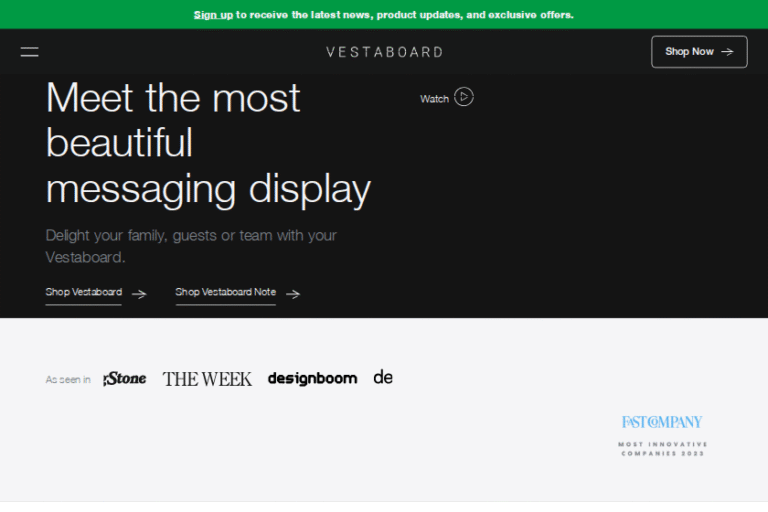Open the Shop Vestaboard Note link
The height and width of the screenshot is (512, 768).
pyautogui.click(x=225, y=293)
